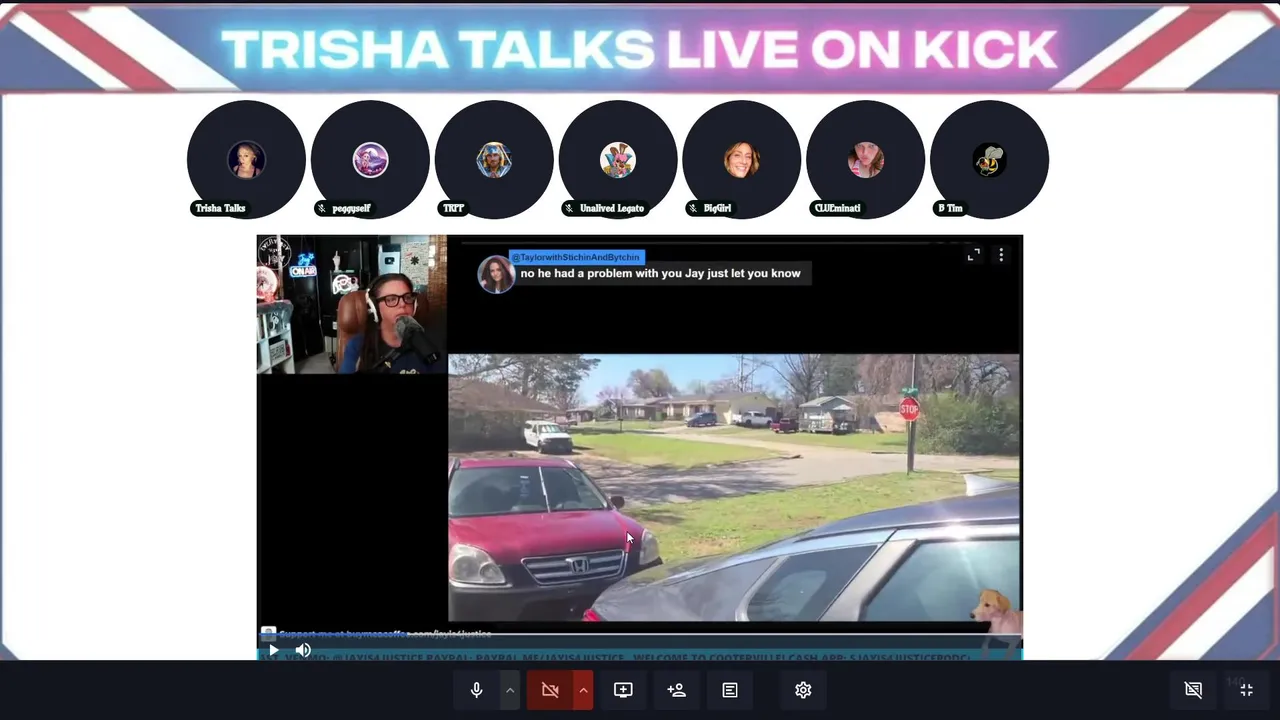This screenshot has width=1280, height=720.
Task: Click the muted mic icon beside peggyself
Action: 322,209
